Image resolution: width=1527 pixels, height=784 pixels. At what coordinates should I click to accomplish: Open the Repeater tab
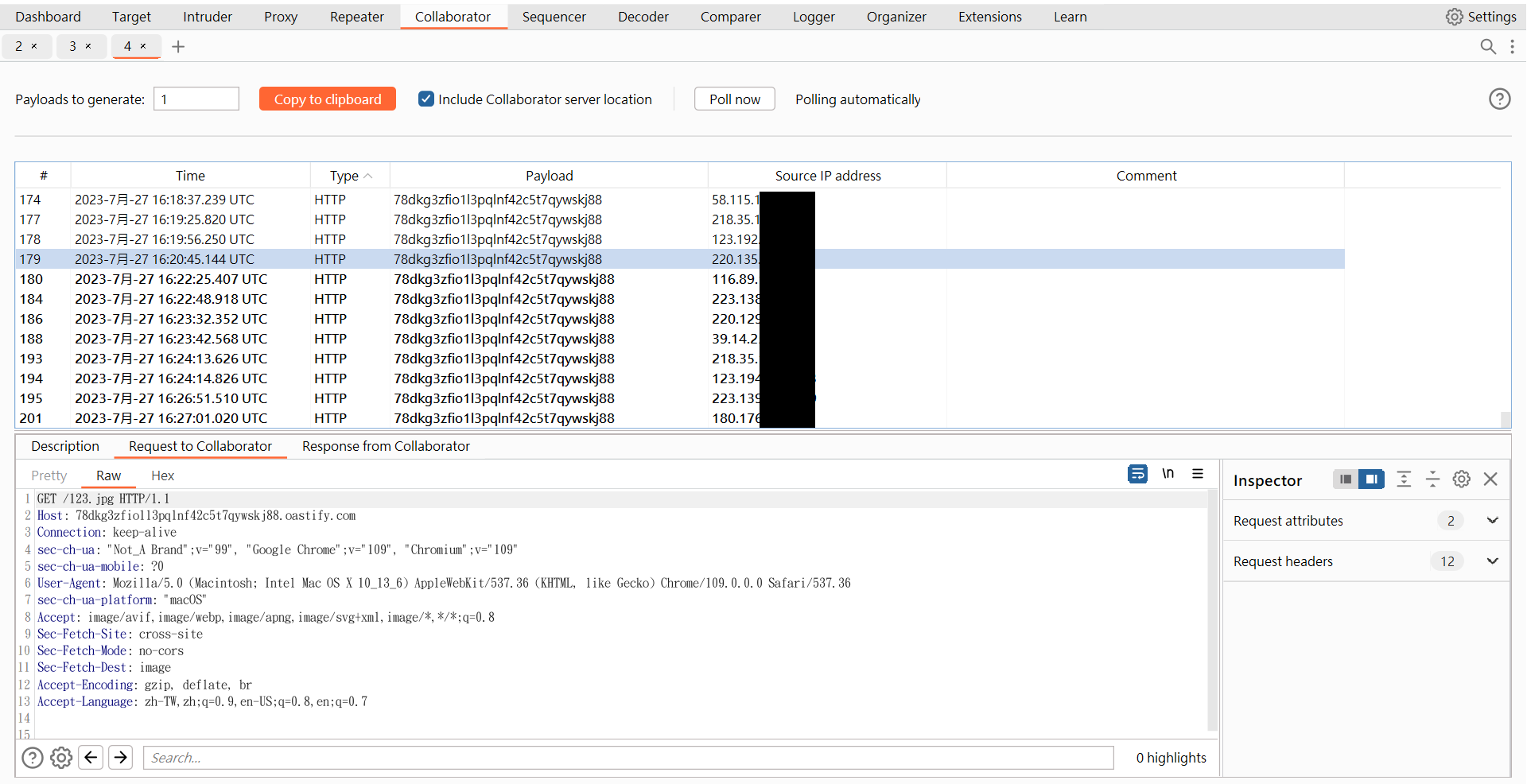pos(357,17)
